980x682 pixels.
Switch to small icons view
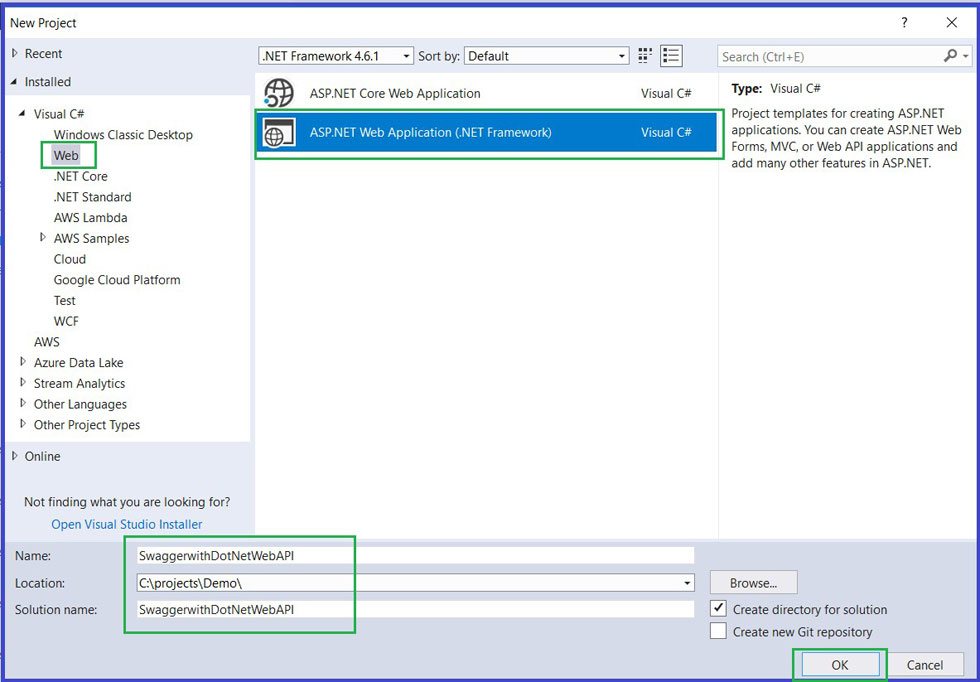coord(644,55)
